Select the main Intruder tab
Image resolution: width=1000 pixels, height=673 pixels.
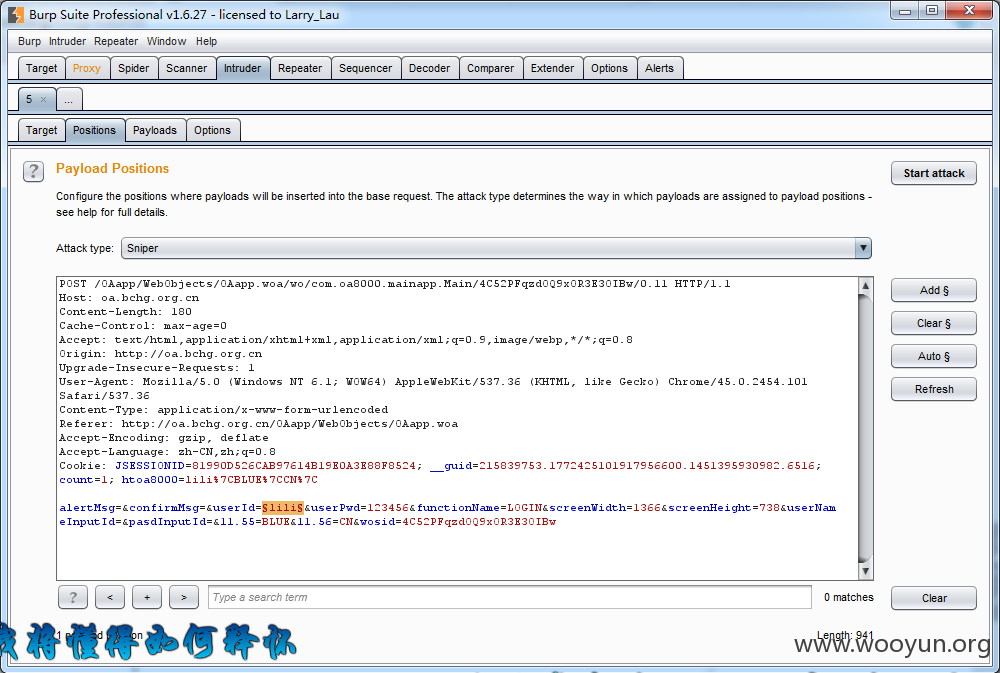[242, 68]
